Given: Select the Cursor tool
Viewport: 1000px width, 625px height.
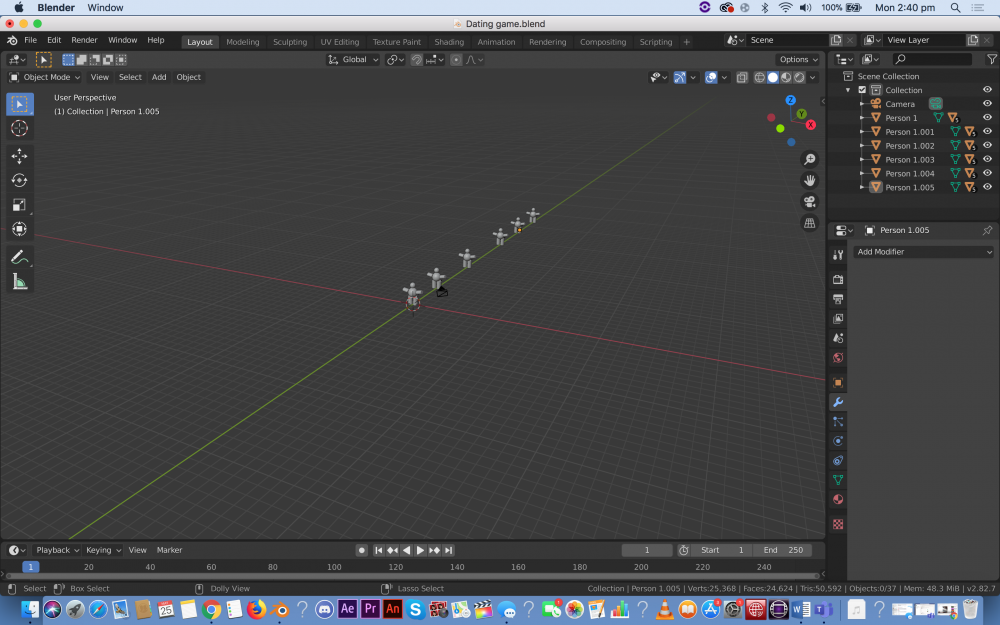Looking at the screenshot, I should [x=19, y=128].
